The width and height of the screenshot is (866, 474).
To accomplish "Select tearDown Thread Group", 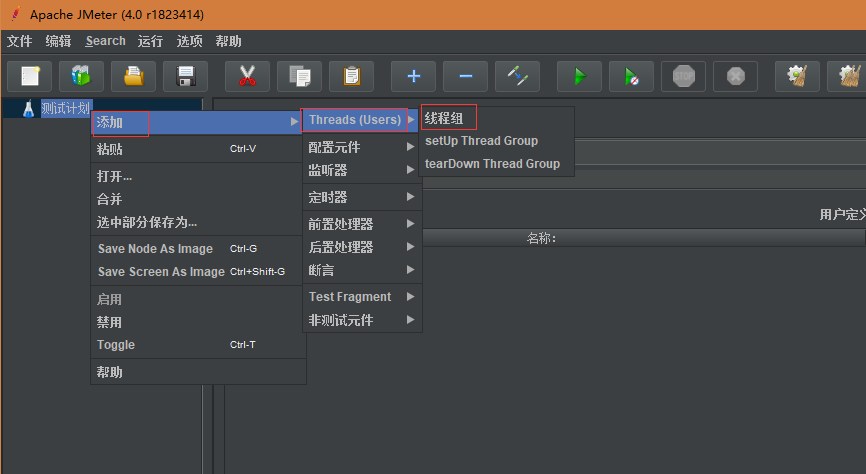I will 497,164.
